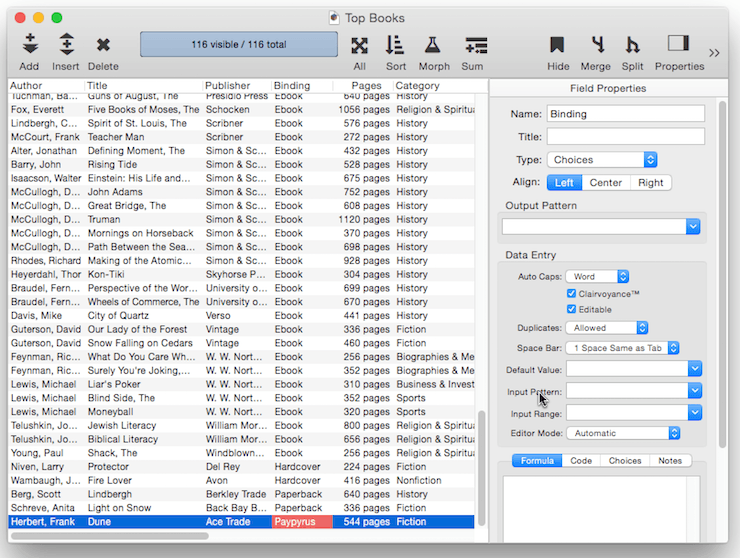The height and width of the screenshot is (558, 740).
Task: Open the Default Value dropdown arrow
Action: (x=695, y=369)
